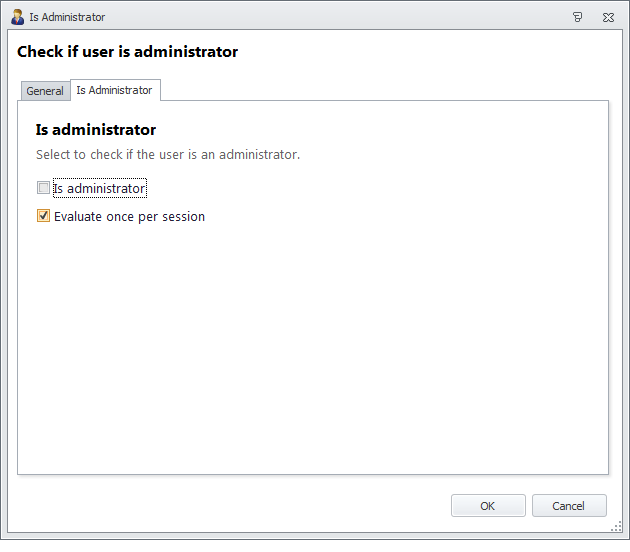The height and width of the screenshot is (552, 630).
Task: Tick the Is administrator checkbox box
Action: (43, 188)
